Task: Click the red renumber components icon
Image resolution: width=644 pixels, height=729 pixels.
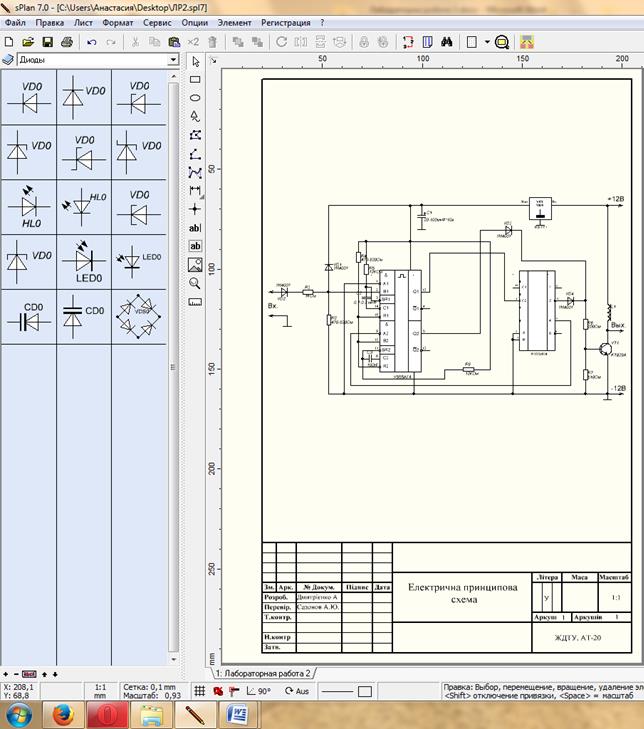Action: [x=408, y=42]
